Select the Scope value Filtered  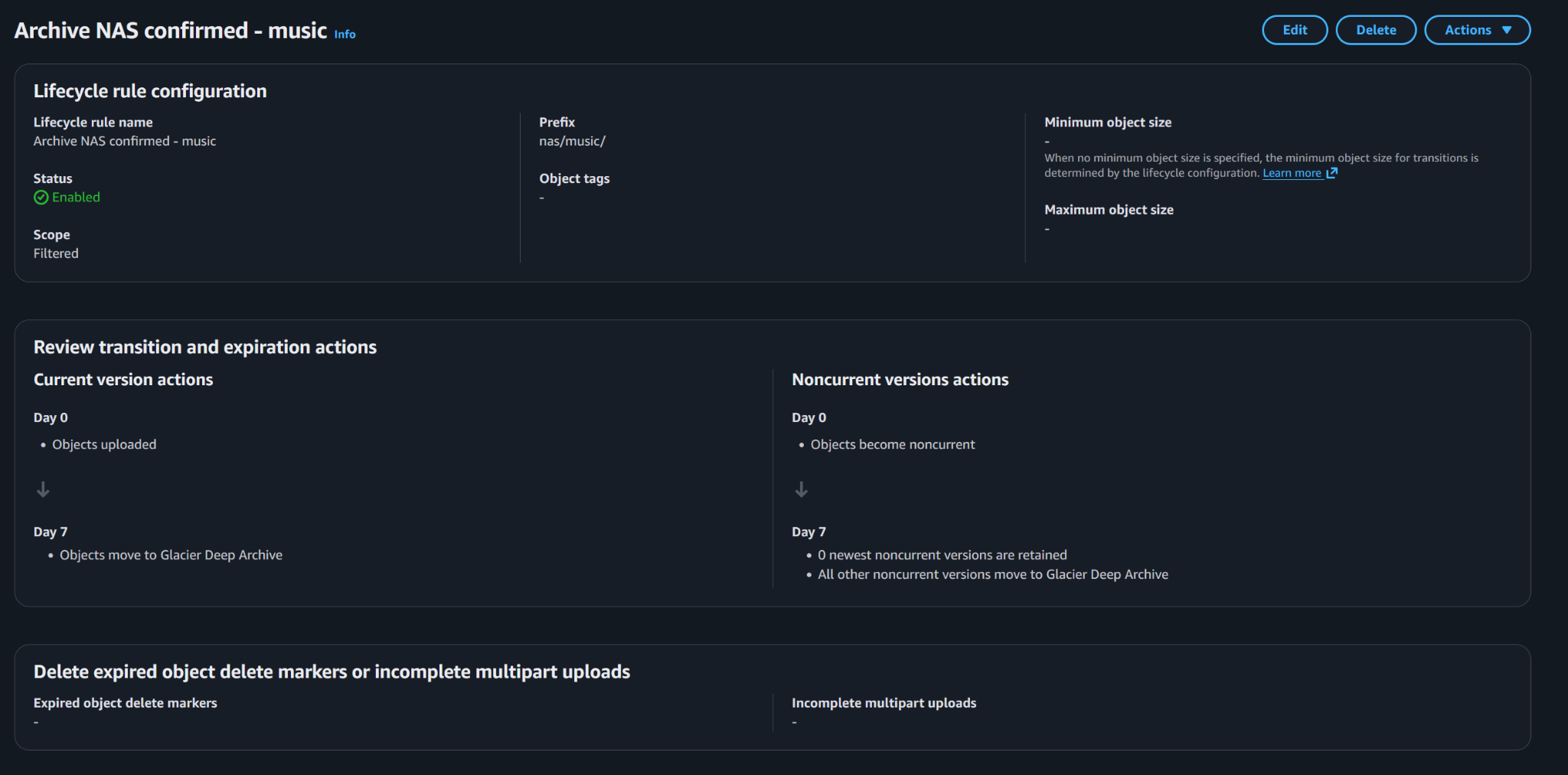[x=56, y=253]
